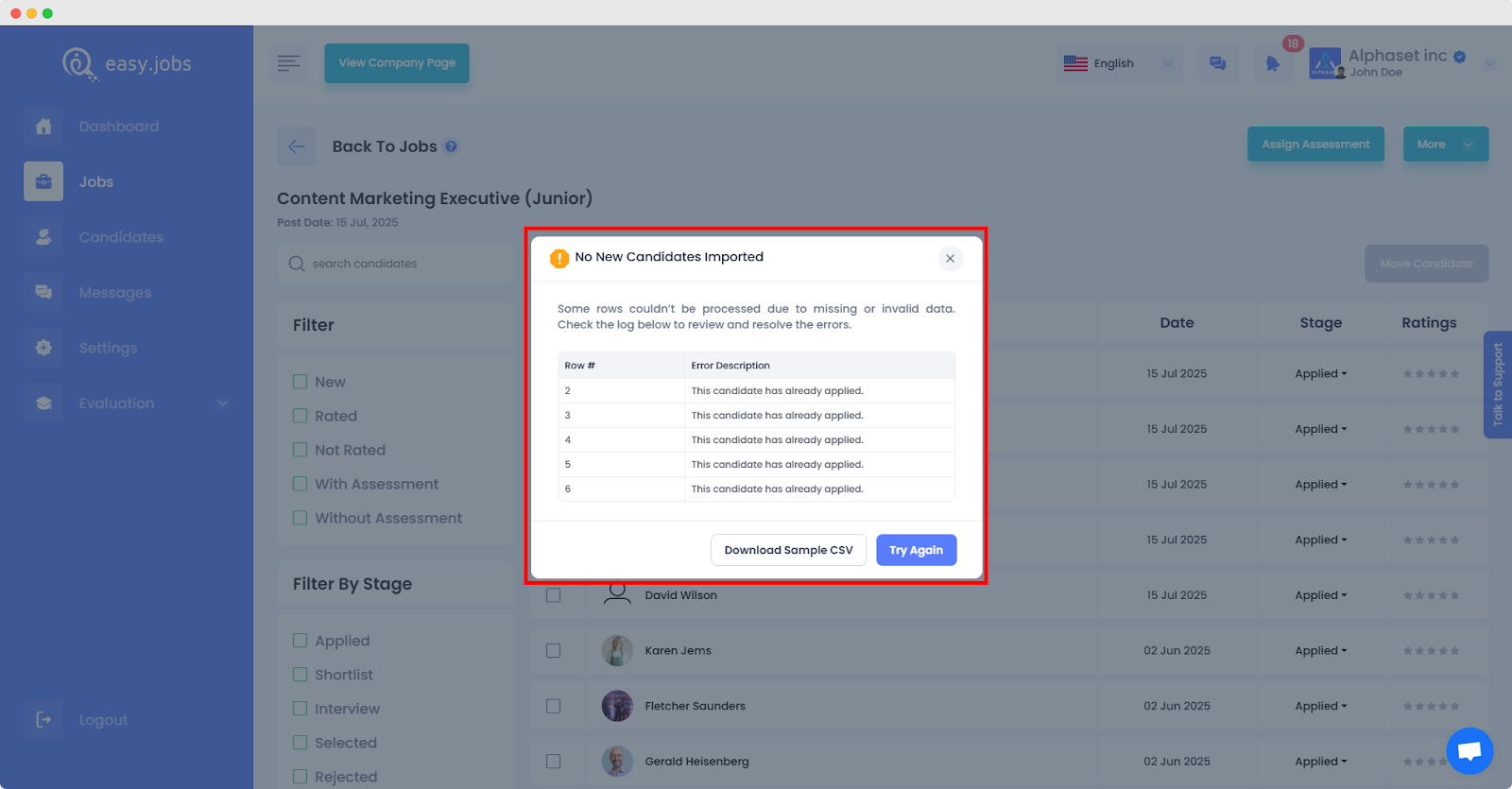Check the Not Rated filter checkbox
Viewport: 1512px width, 789px height.
[x=301, y=450]
